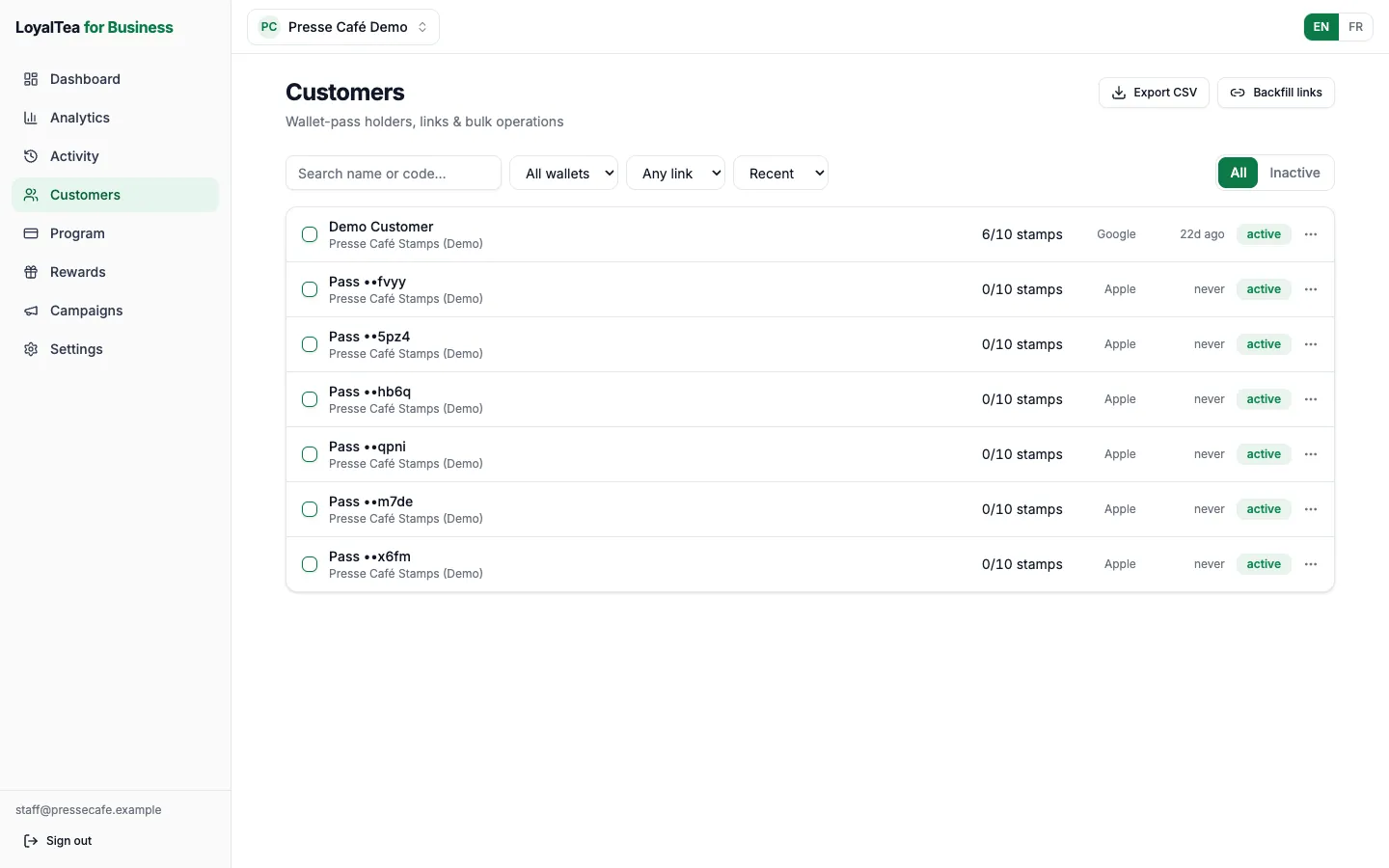
Task: Open the Dashboard grid icon in sidebar
Action: coord(31,79)
